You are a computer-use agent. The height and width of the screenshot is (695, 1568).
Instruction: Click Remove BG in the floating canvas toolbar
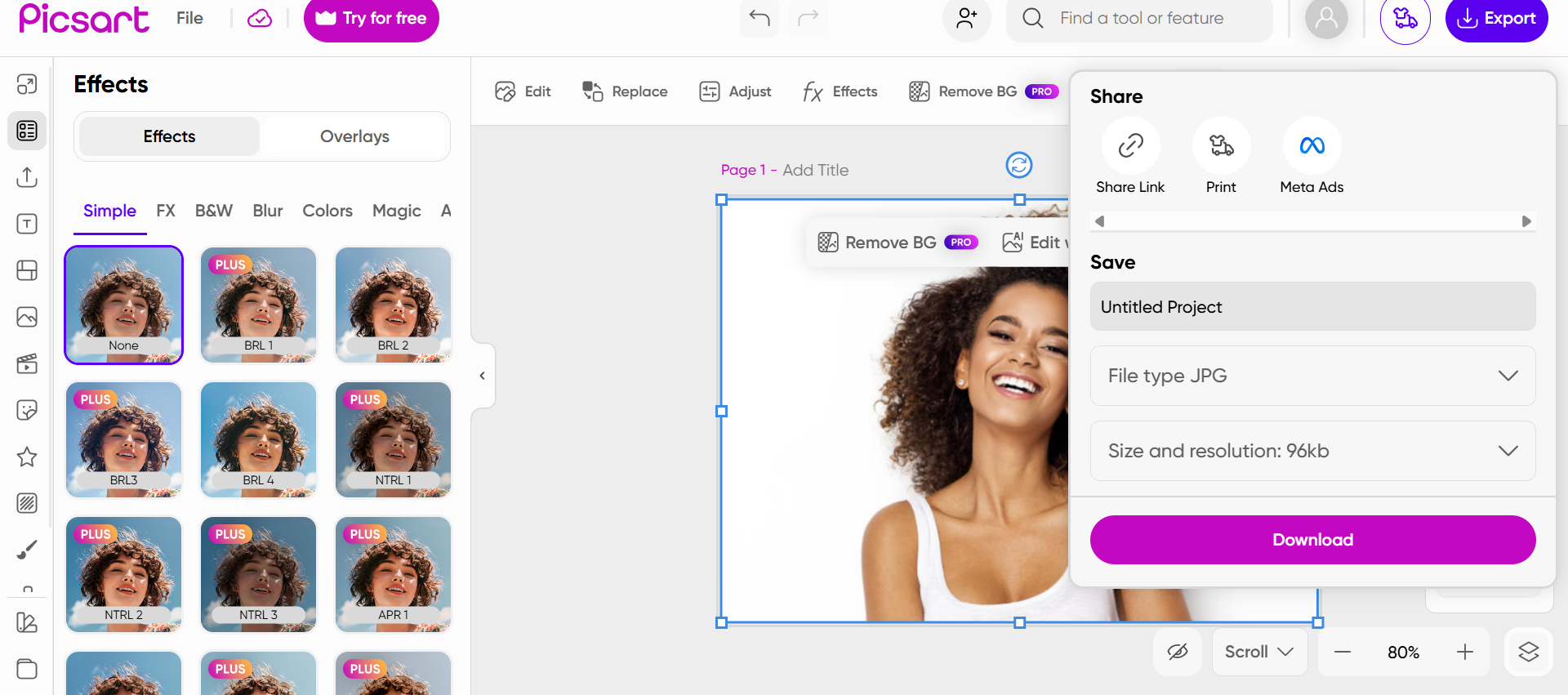[x=898, y=243]
